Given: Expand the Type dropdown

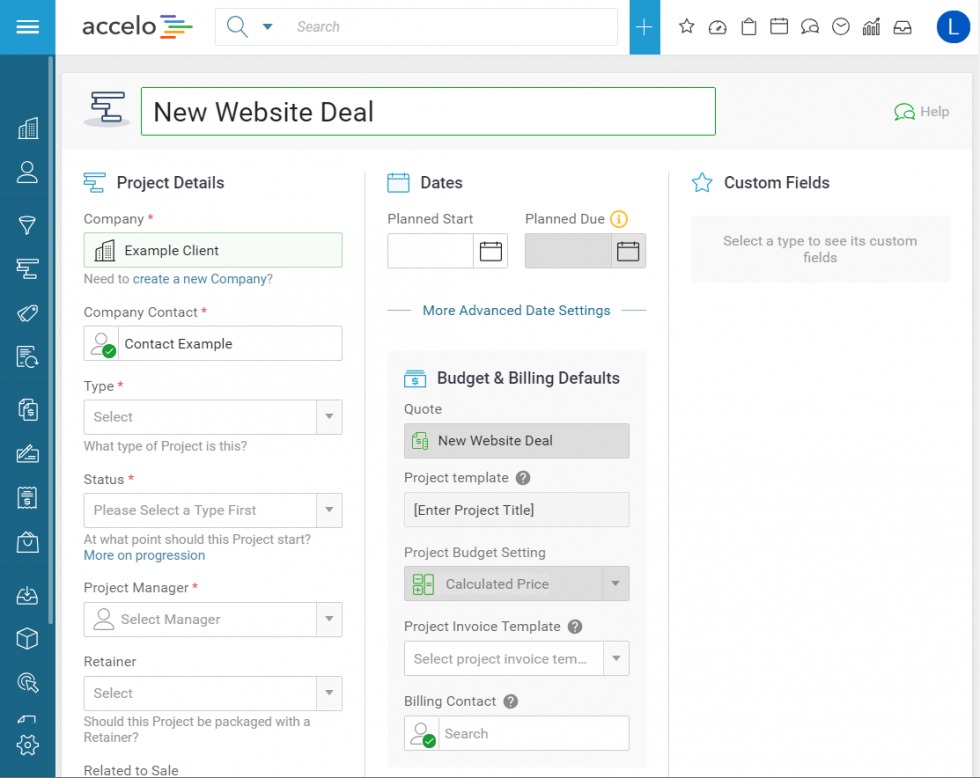Looking at the screenshot, I should [x=328, y=417].
